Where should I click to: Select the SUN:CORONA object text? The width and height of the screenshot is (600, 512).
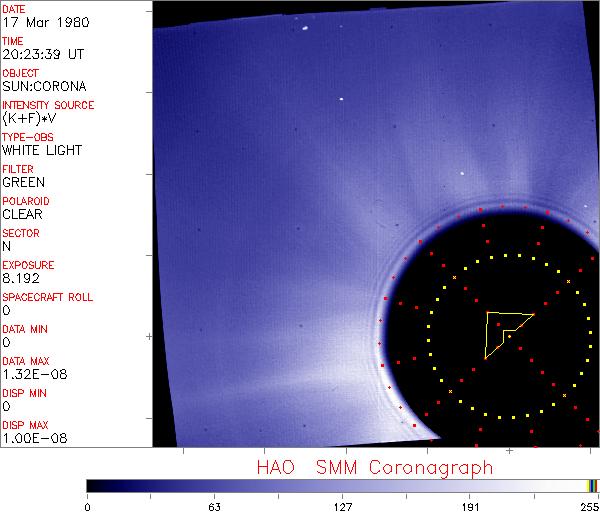click(x=44, y=86)
